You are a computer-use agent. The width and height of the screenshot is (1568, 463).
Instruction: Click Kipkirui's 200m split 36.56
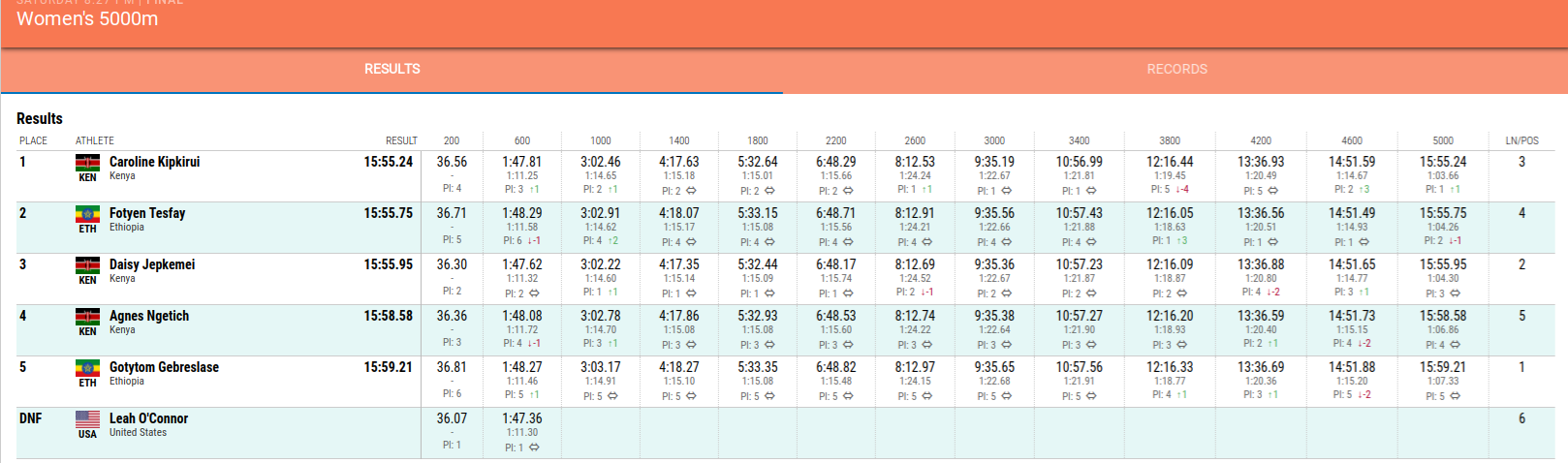[x=452, y=162]
